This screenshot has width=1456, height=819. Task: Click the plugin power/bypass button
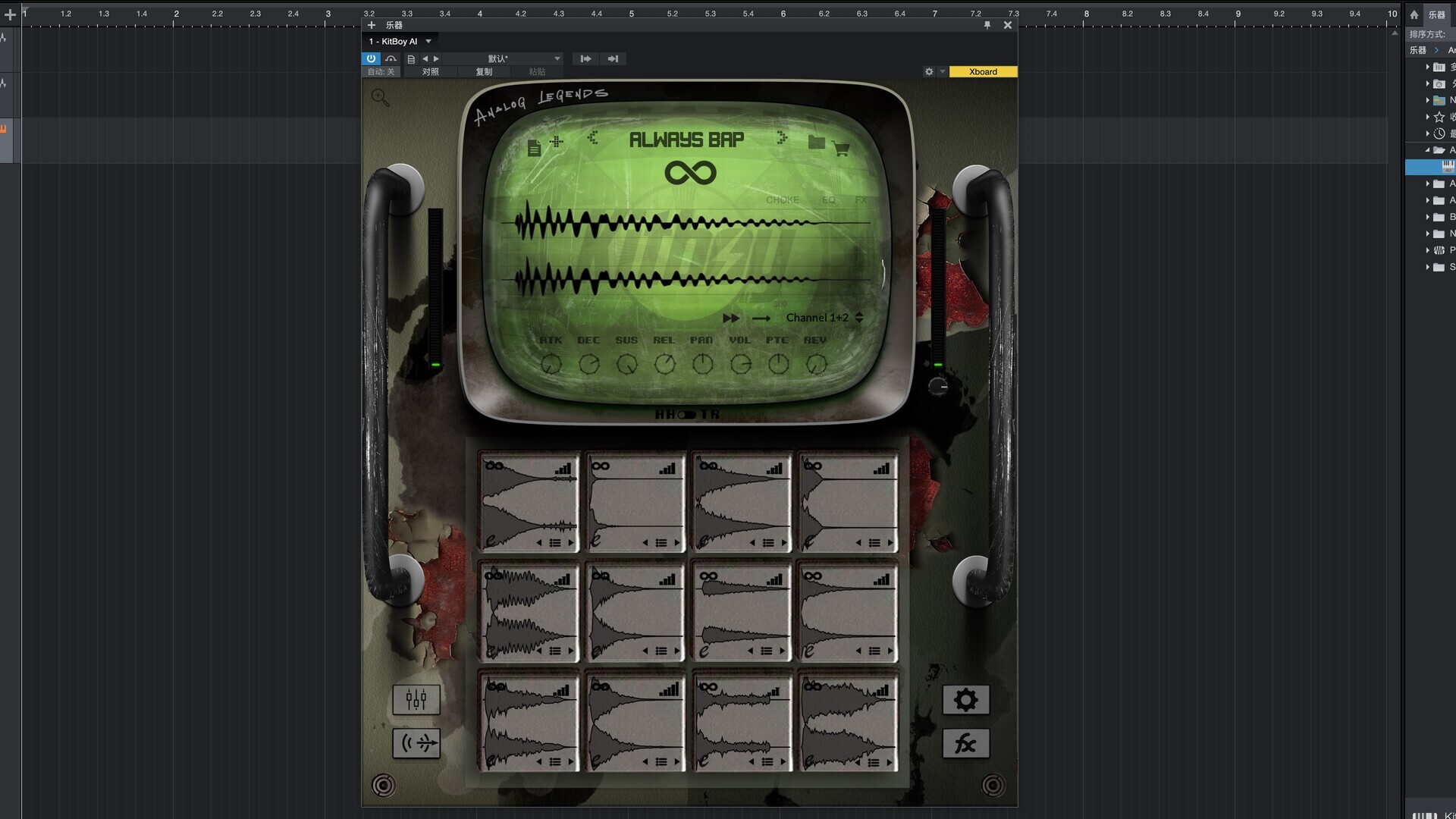click(371, 58)
